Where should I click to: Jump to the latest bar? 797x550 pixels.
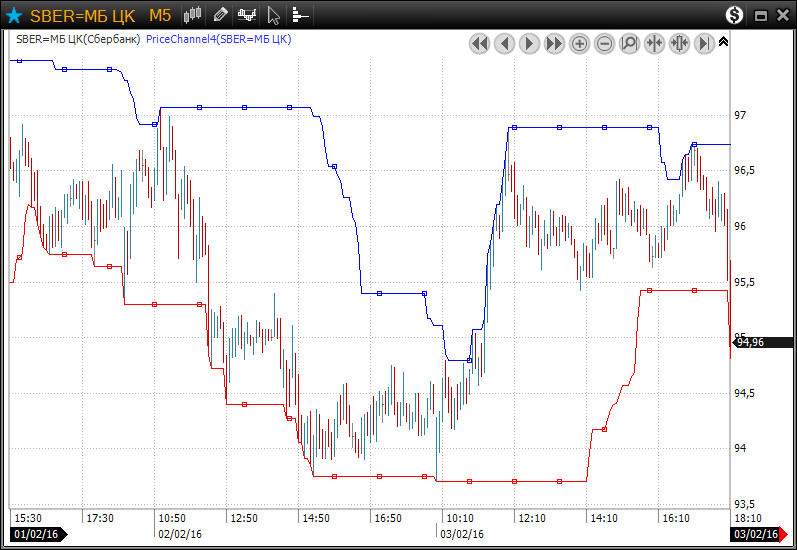(x=705, y=43)
